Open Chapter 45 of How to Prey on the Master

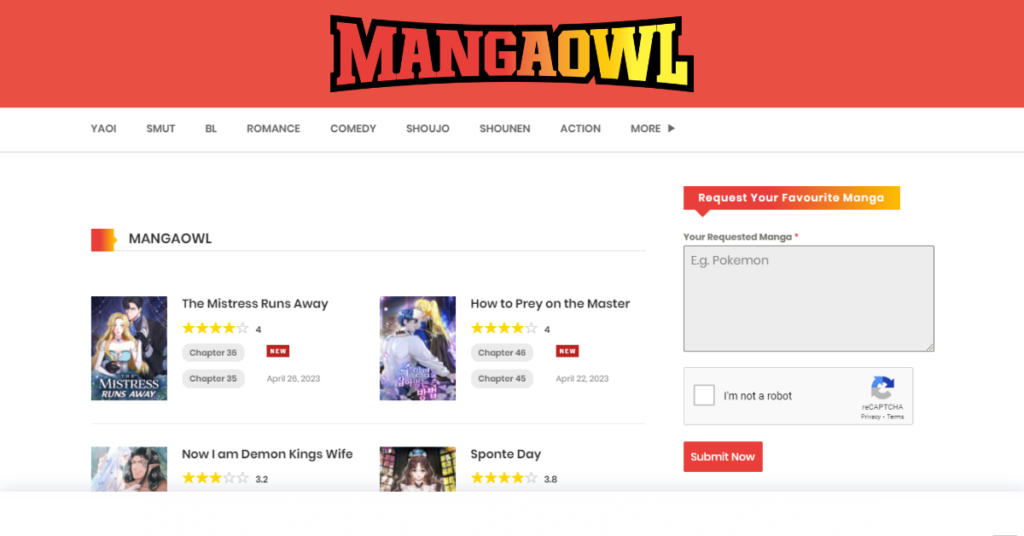tap(502, 379)
